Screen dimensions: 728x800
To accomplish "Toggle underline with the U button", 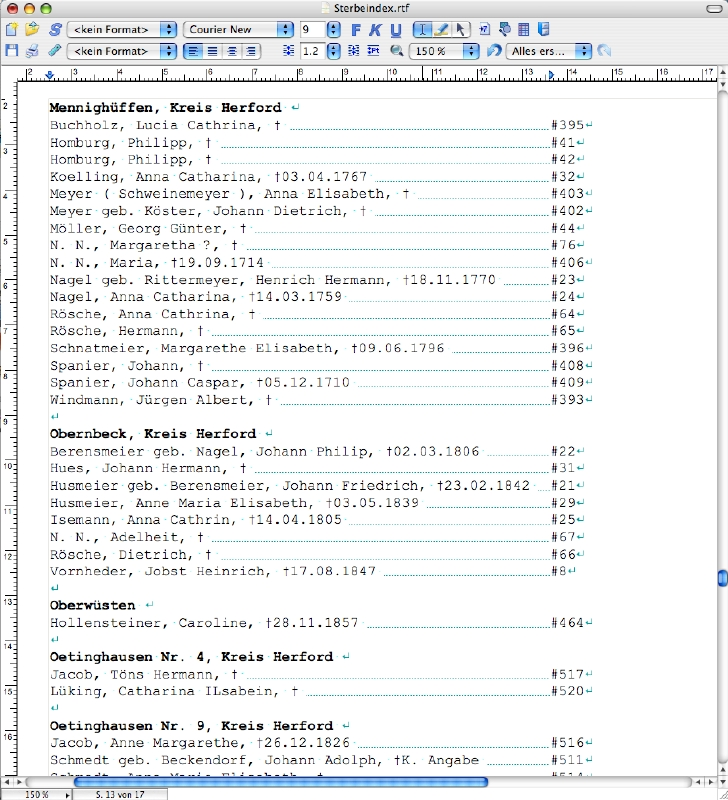I will (x=395, y=30).
